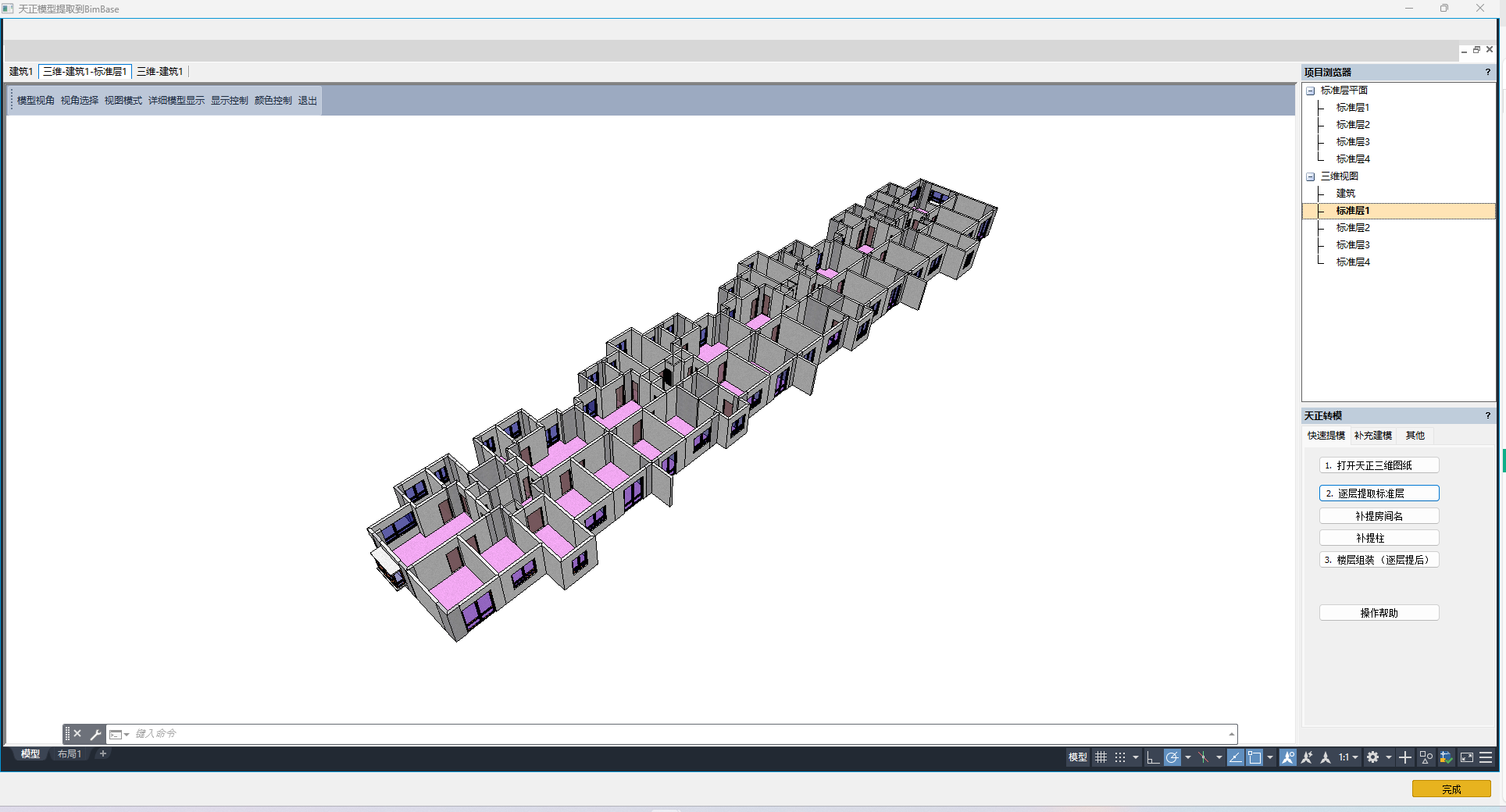Click the 补提房间名 button
This screenshot has width=1506, height=812.
point(1379,516)
